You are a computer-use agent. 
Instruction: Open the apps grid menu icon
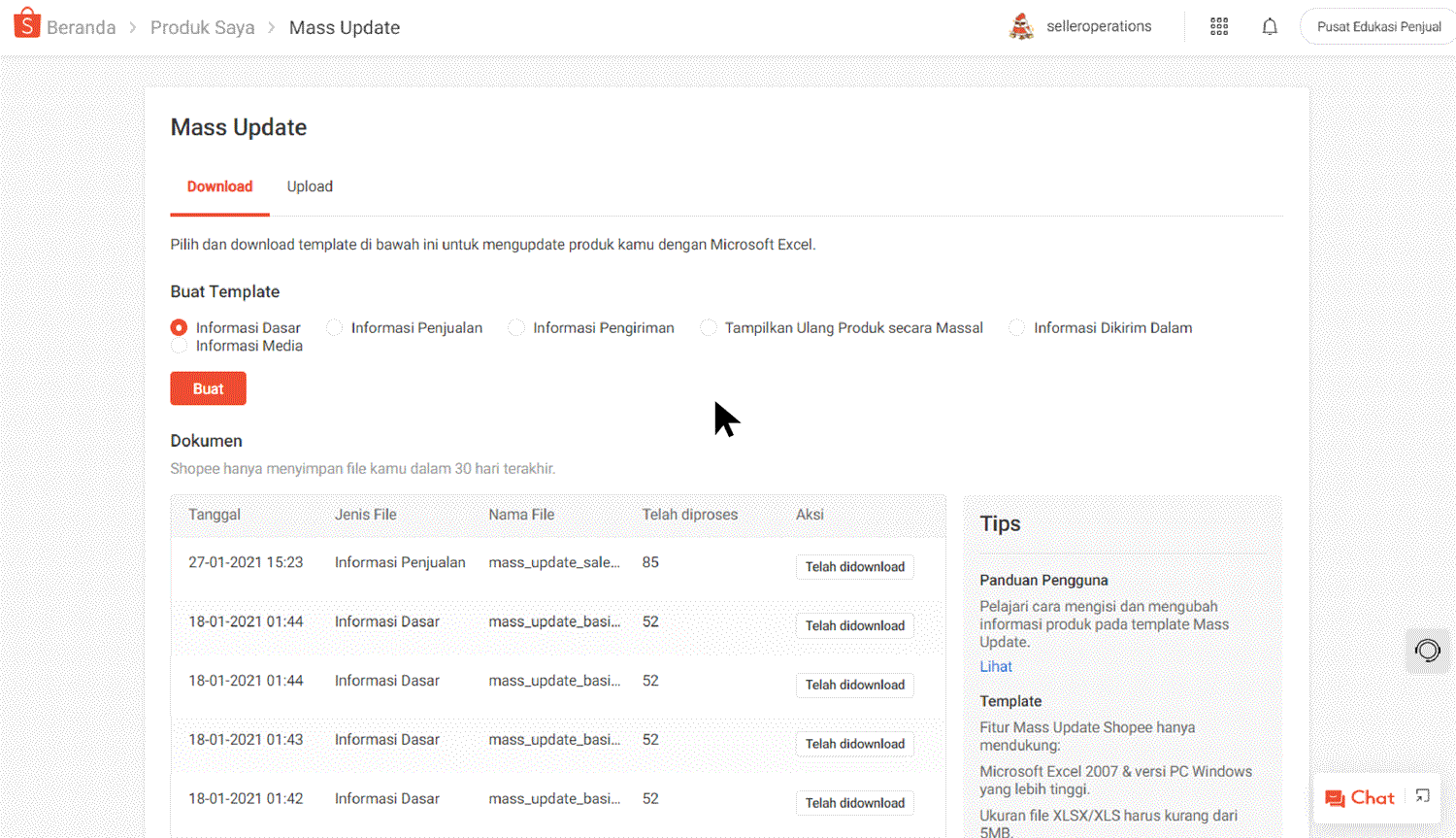coord(1219,27)
